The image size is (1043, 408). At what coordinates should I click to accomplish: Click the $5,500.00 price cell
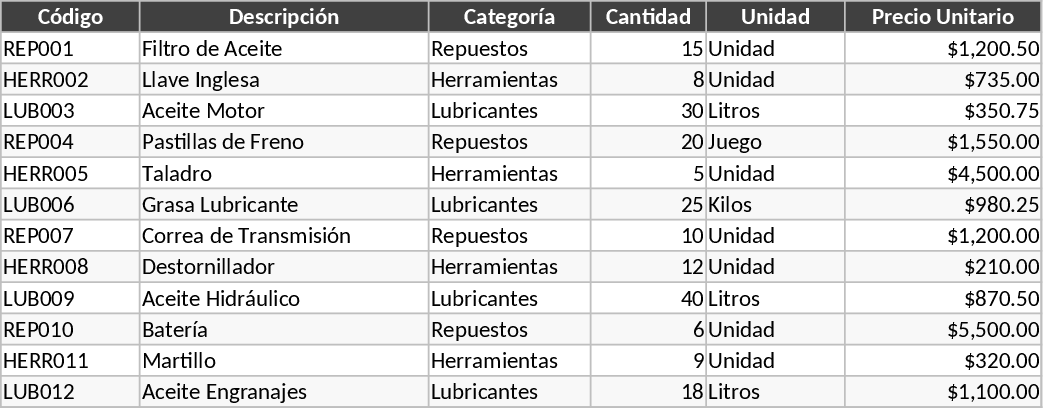click(x=942, y=329)
